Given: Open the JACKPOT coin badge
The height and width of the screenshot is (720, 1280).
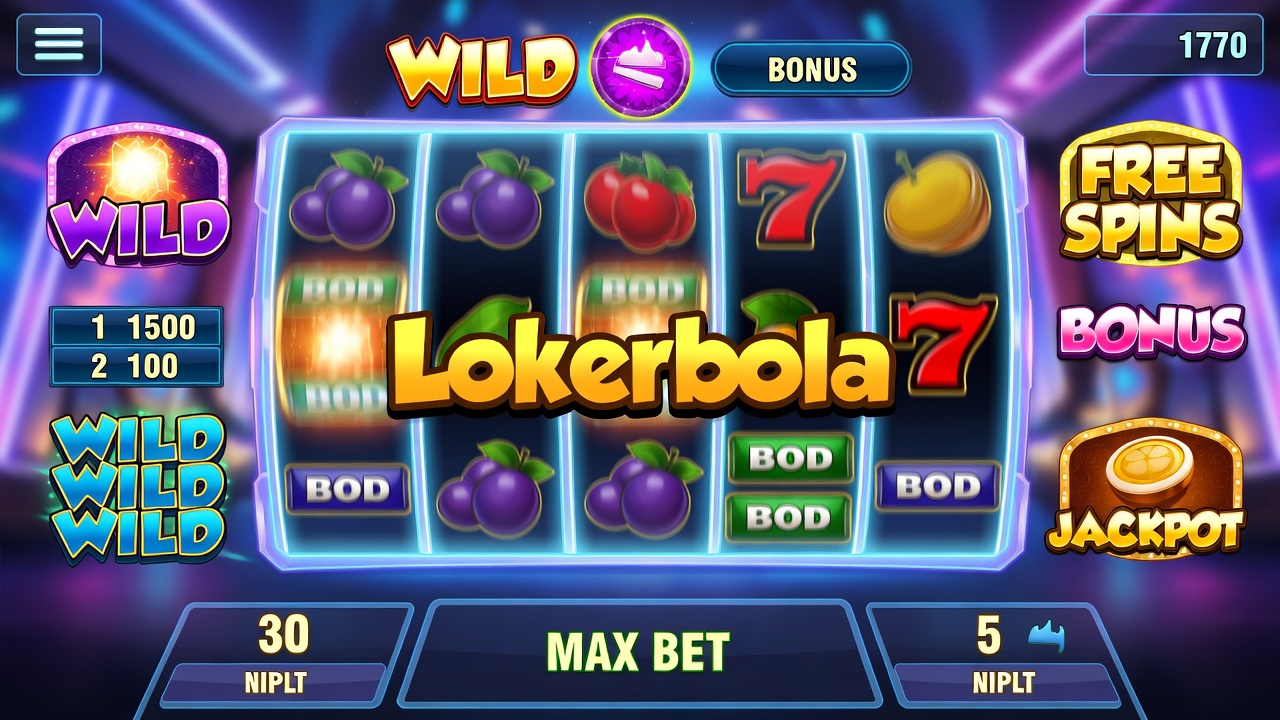Looking at the screenshot, I should point(1145,488).
